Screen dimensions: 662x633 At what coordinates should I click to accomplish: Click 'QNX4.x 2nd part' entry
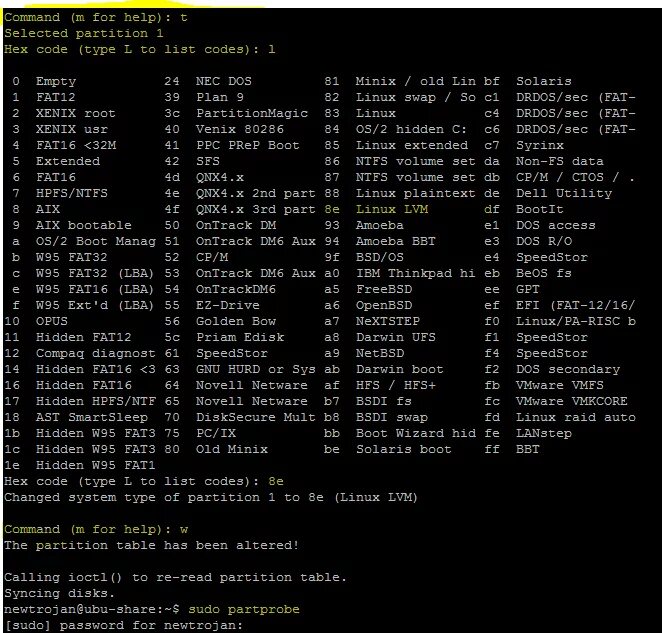click(255, 193)
